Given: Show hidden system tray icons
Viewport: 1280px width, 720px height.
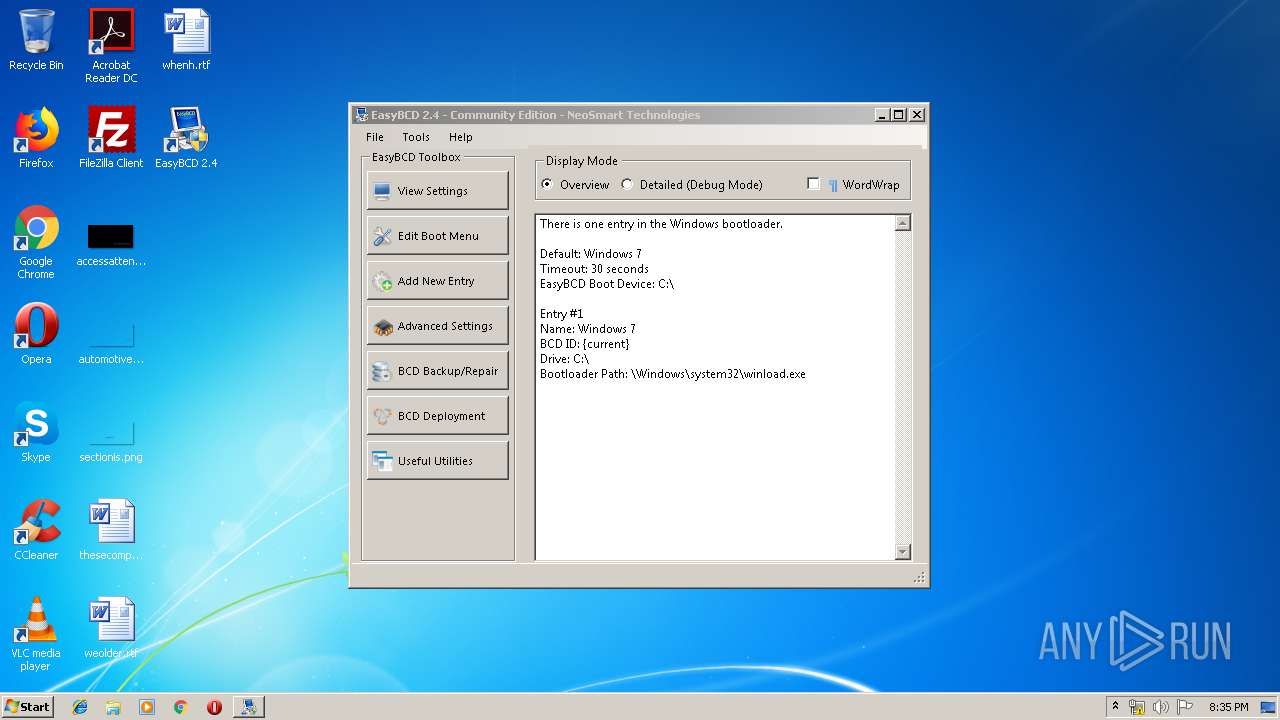Looking at the screenshot, I should pos(1115,707).
